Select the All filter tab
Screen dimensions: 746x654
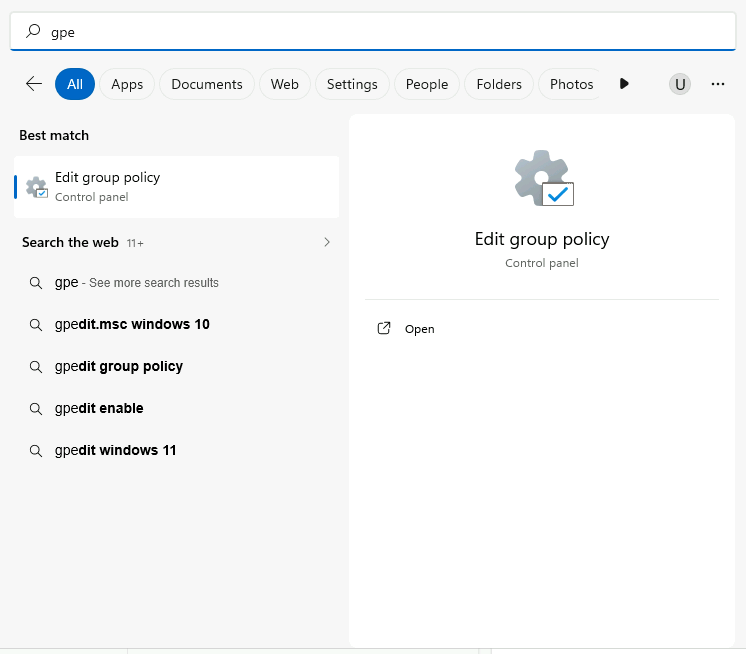click(x=75, y=84)
